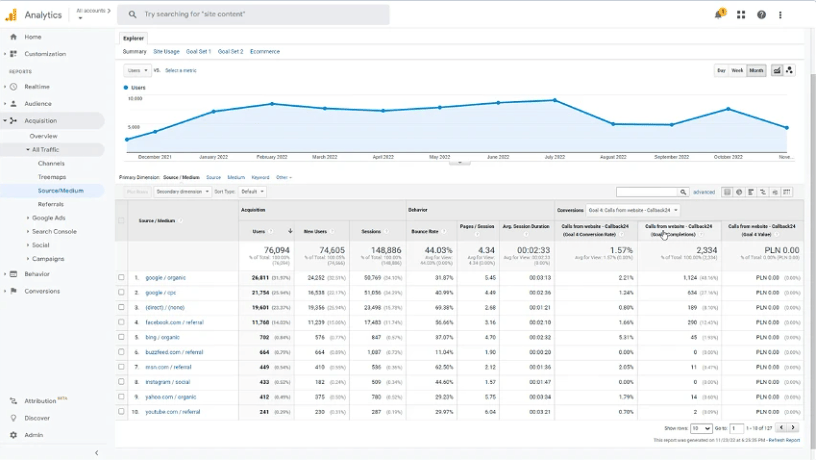Switch to motion chart view icon
The height and width of the screenshot is (460, 816).
790,71
